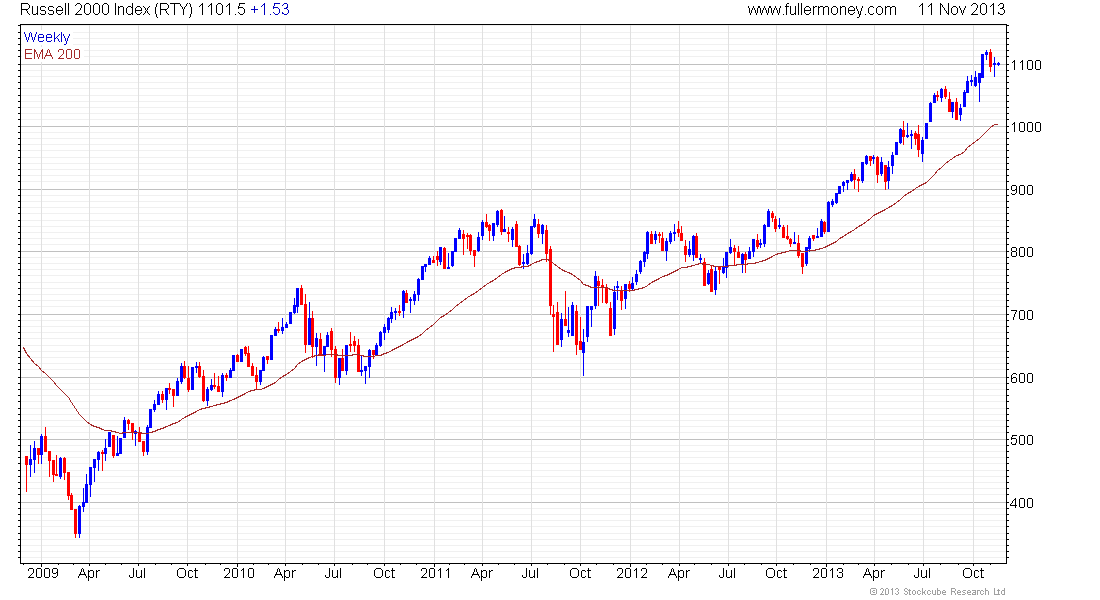Select the Weekly legend label
The height and width of the screenshot is (600, 1100).
pos(47,37)
